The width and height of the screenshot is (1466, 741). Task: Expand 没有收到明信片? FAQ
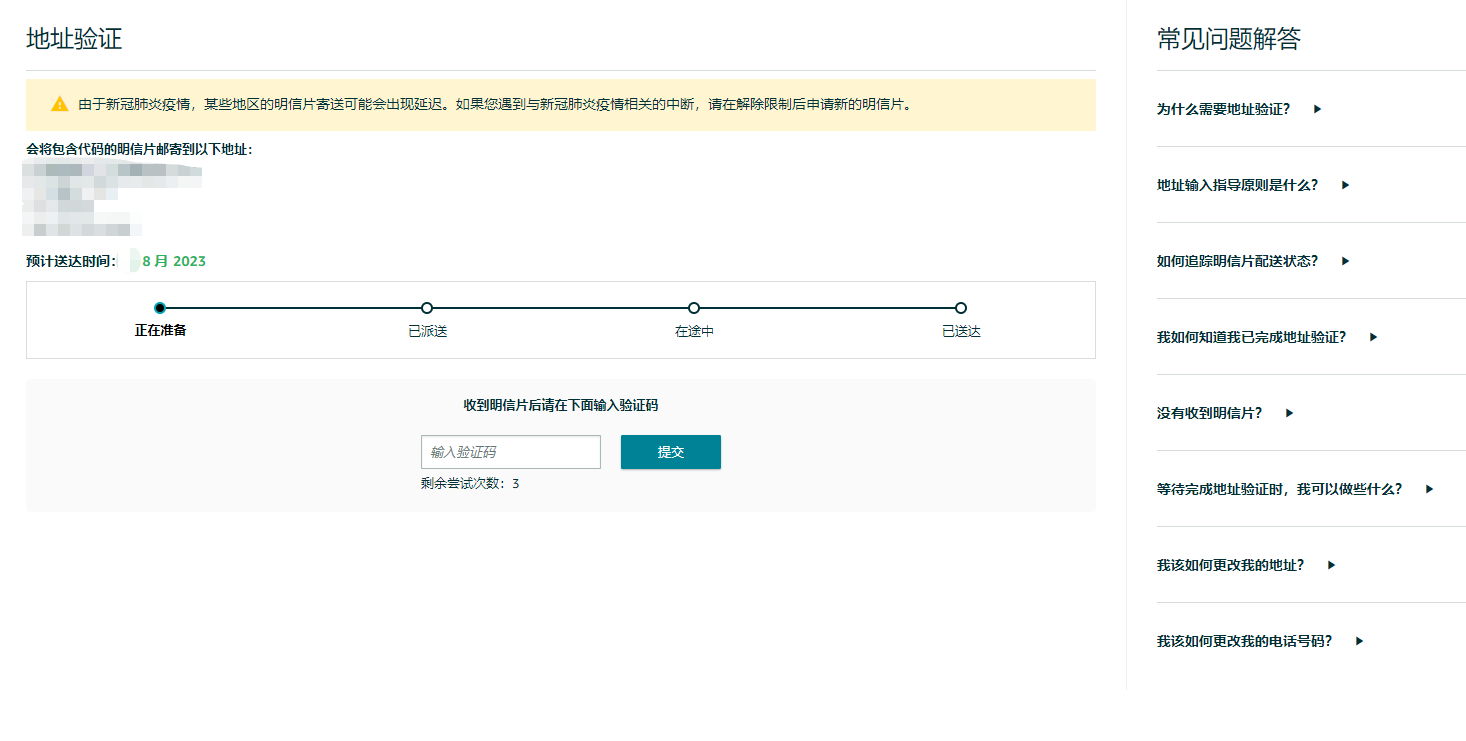(x=1225, y=413)
